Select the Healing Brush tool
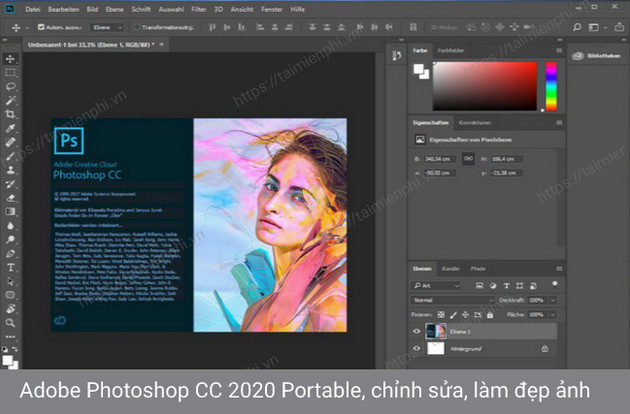The image size is (630, 414). [10, 142]
